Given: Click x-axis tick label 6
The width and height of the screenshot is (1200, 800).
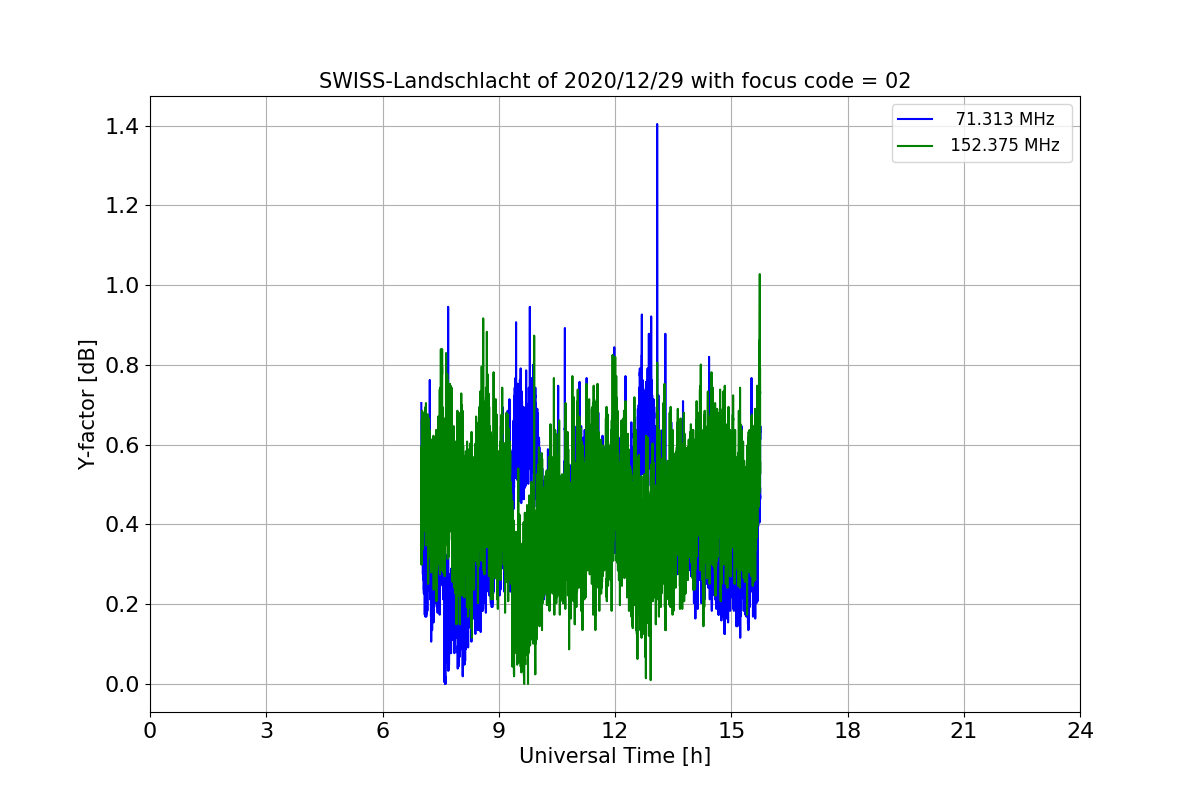Looking at the screenshot, I should [383, 731].
